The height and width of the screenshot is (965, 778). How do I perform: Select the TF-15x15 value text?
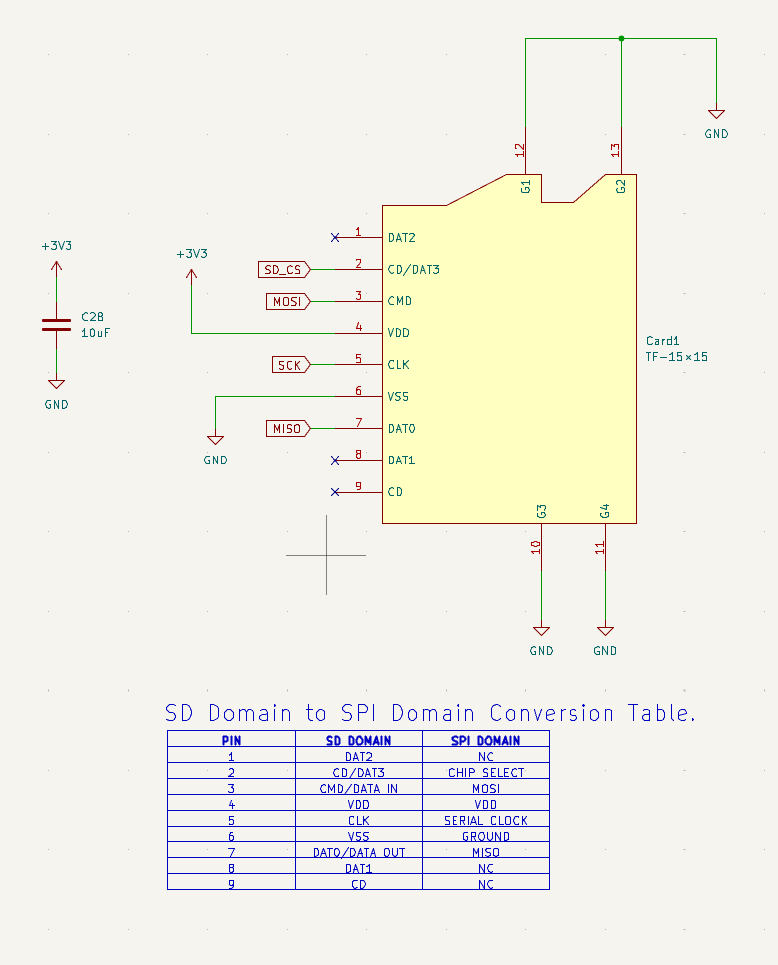[x=677, y=357]
